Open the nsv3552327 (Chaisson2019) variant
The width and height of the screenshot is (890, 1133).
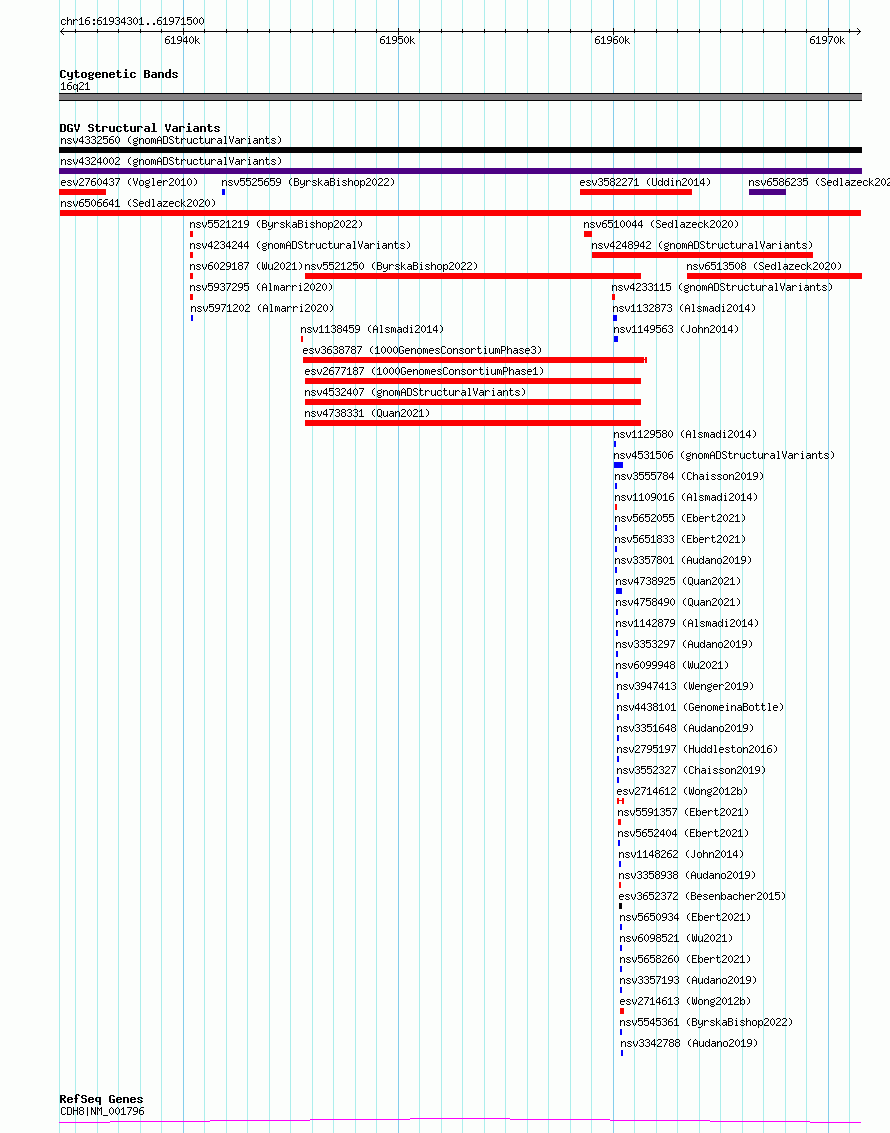(x=691, y=769)
